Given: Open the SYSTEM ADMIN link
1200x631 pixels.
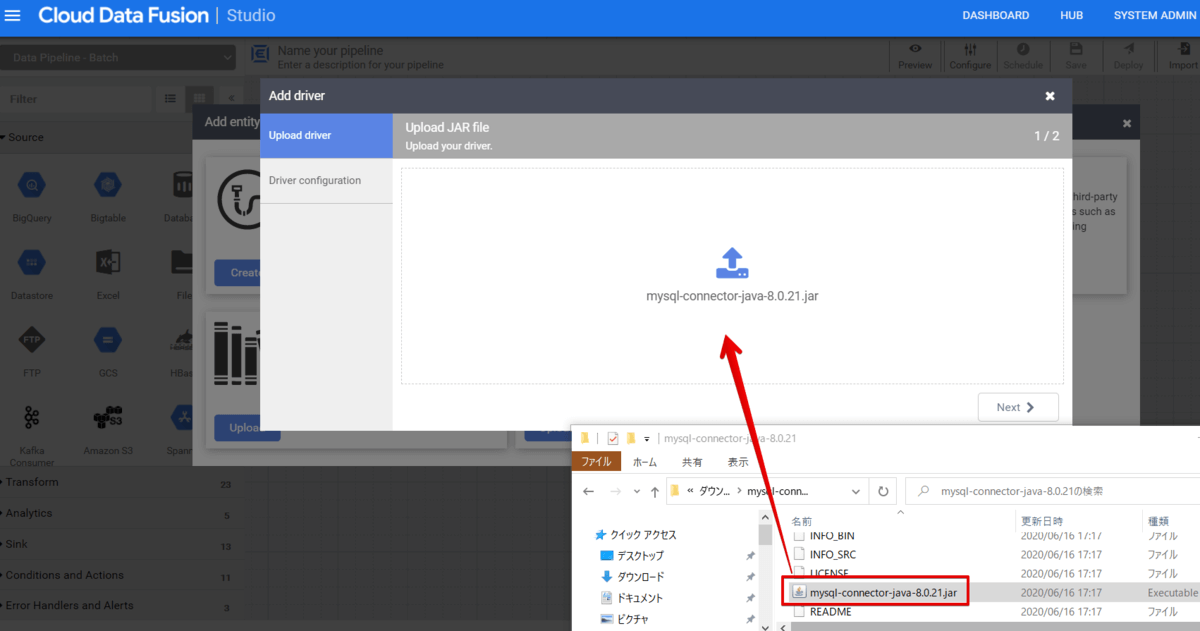Looking at the screenshot, I should tap(1156, 15).
